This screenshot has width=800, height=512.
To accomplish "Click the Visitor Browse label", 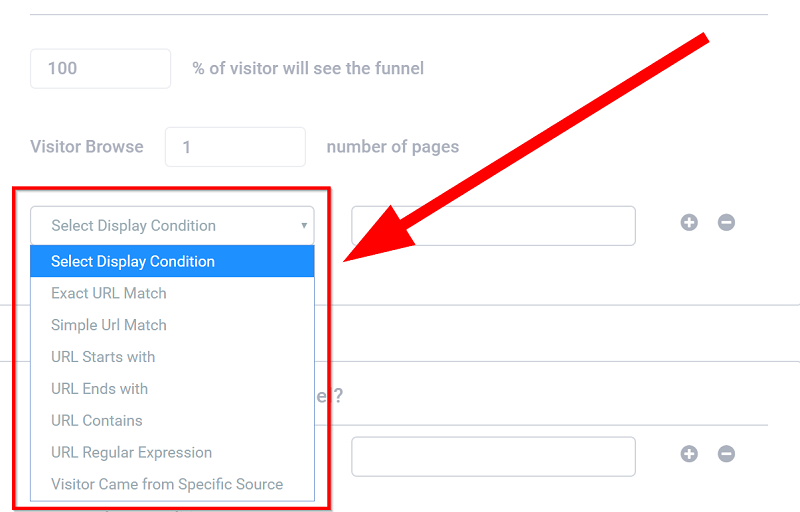I will click(x=87, y=147).
